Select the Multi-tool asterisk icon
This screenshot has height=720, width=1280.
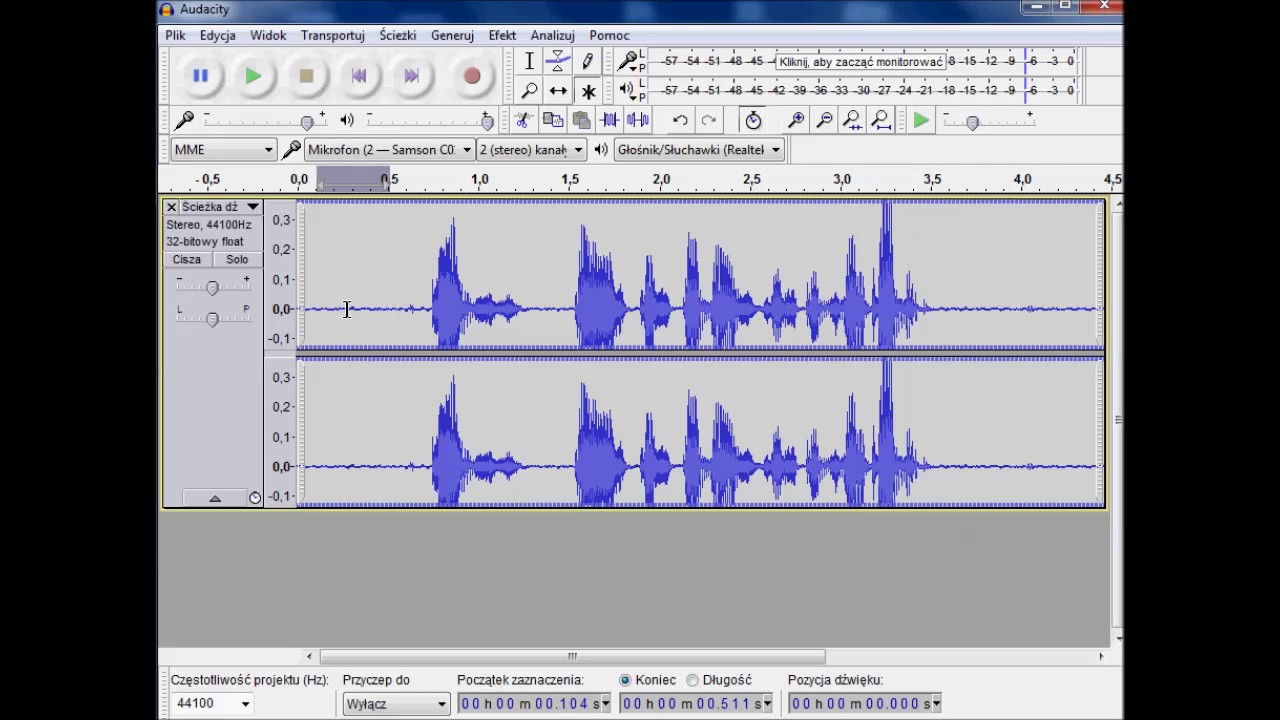coord(588,91)
